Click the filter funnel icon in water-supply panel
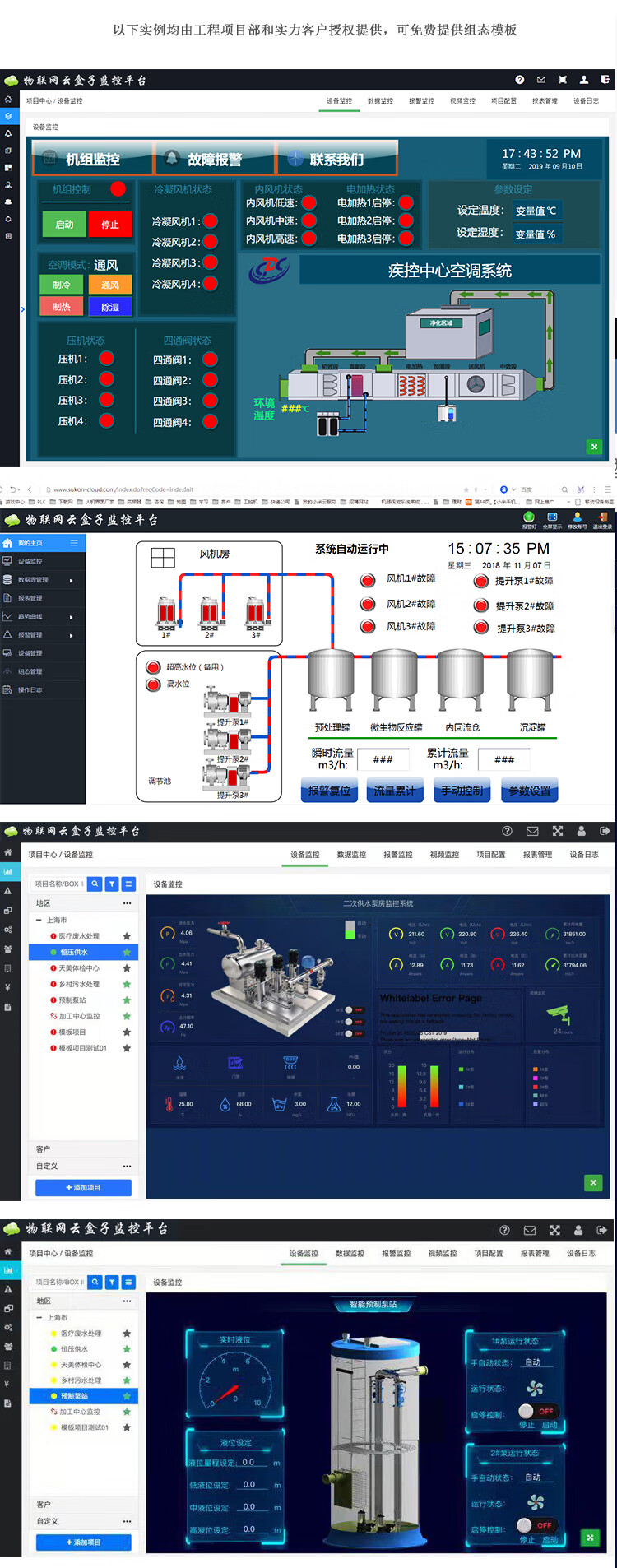617x1568 pixels. 112,884
